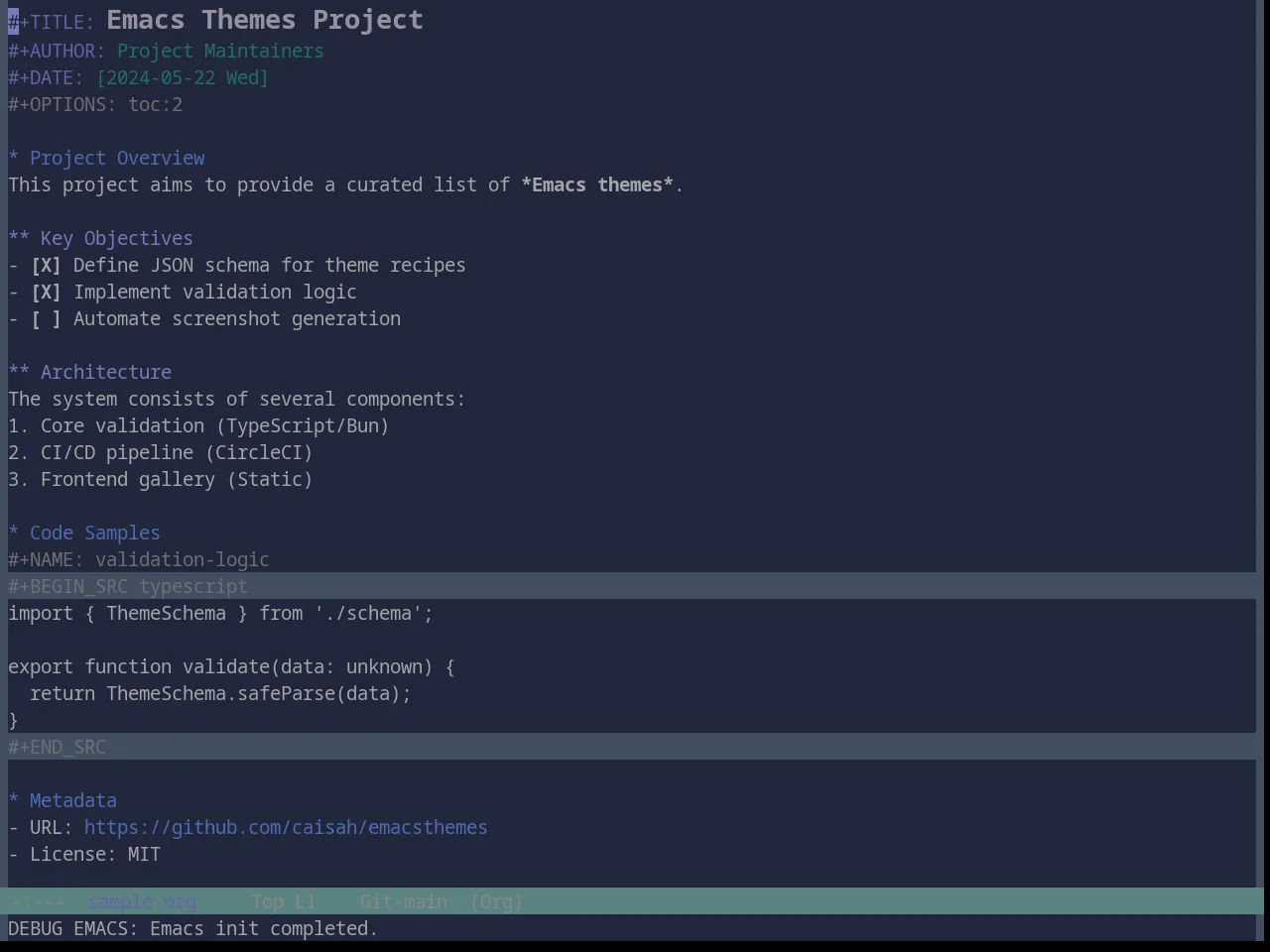Click the Git-main indicator in mode line
1270x952 pixels.
[x=403, y=901]
